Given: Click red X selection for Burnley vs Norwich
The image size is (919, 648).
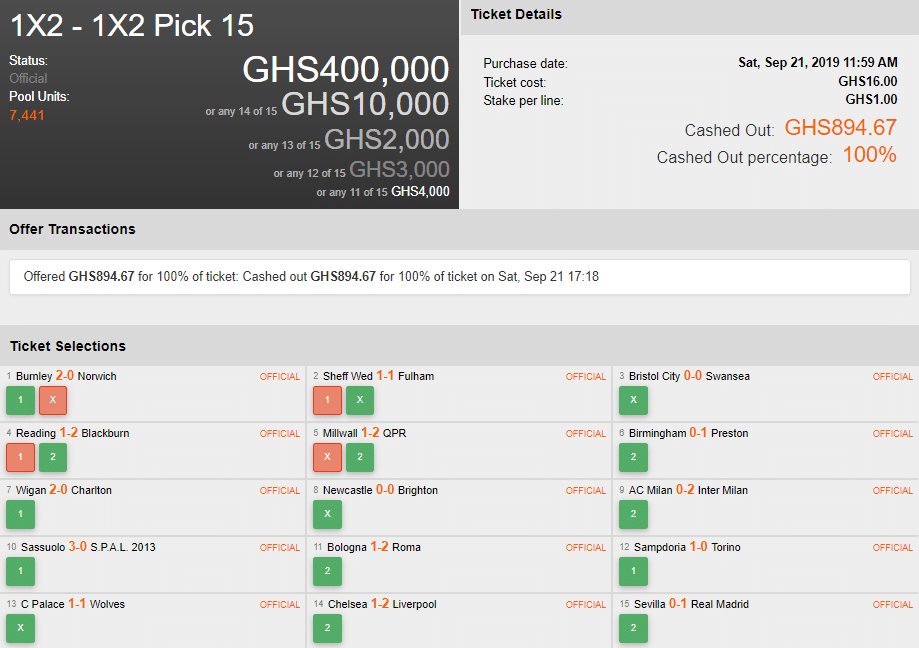Looking at the screenshot, I should (x=53, y=401).
